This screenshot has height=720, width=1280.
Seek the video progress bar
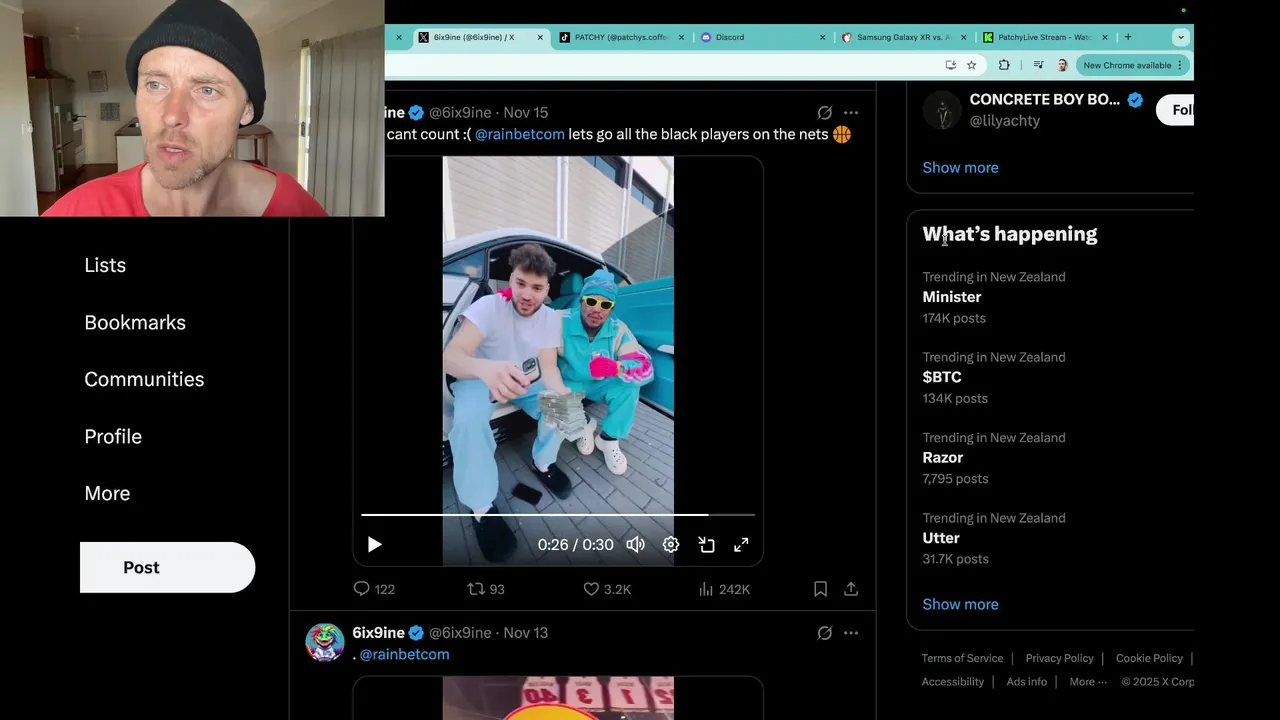pos(558,515)
